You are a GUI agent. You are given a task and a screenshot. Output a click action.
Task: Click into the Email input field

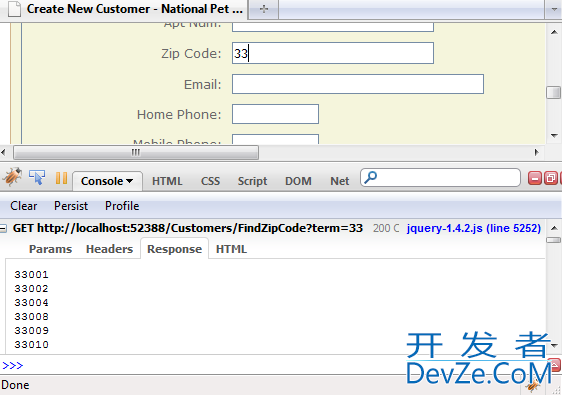click(x=358, y=84)
